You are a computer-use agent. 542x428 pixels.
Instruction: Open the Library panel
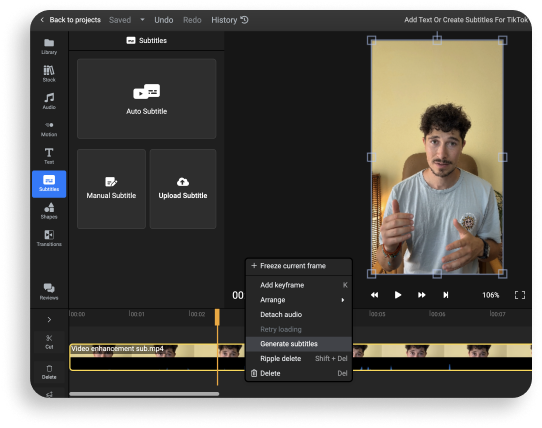[x=49, y=47]
